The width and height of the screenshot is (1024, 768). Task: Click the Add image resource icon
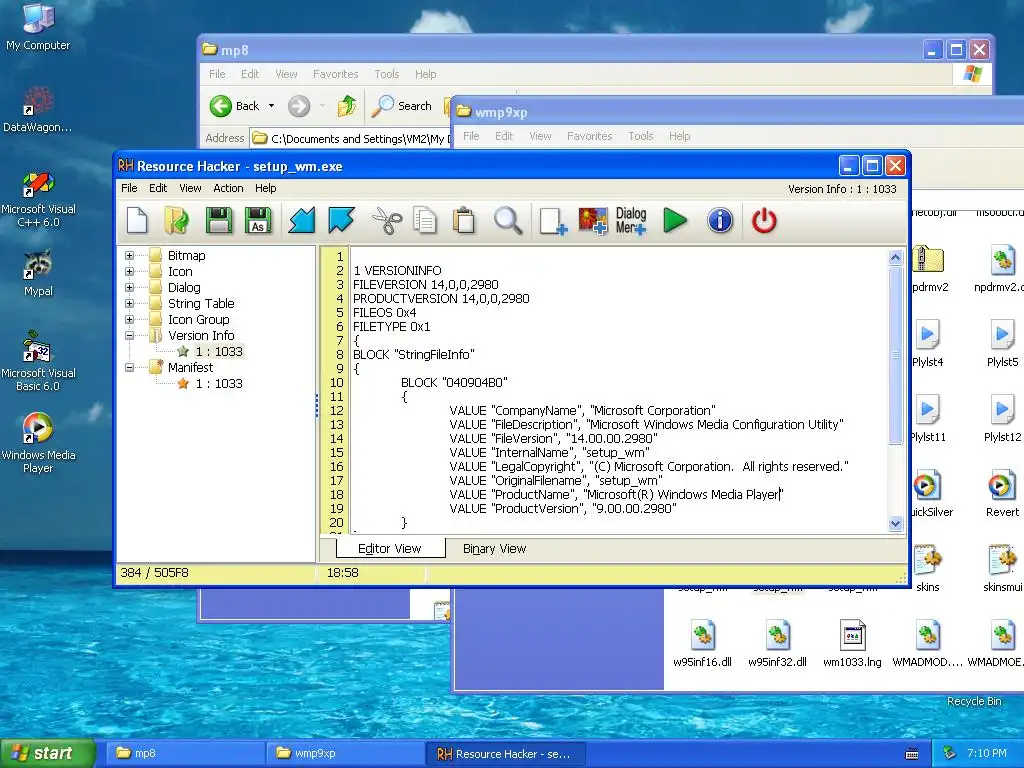(x=593, y=220)
